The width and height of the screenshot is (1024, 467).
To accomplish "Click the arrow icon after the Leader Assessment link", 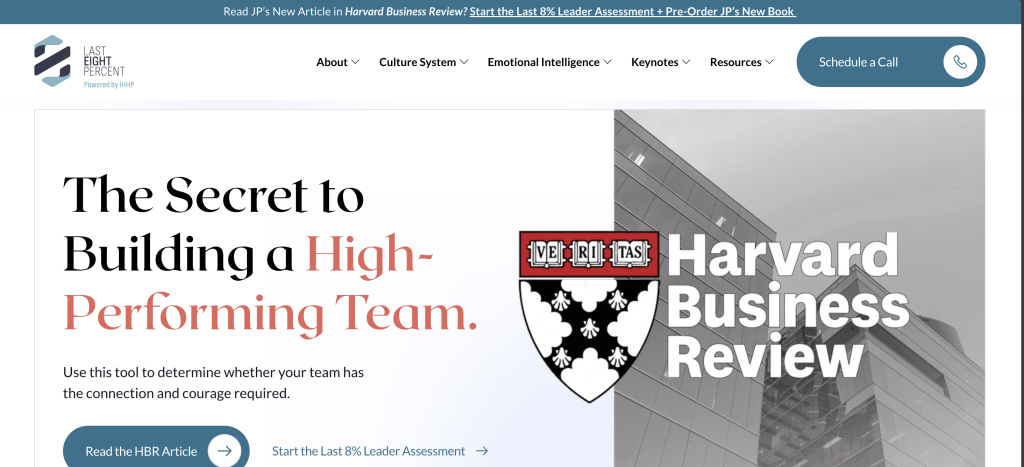I will click(x=482, y=451).
